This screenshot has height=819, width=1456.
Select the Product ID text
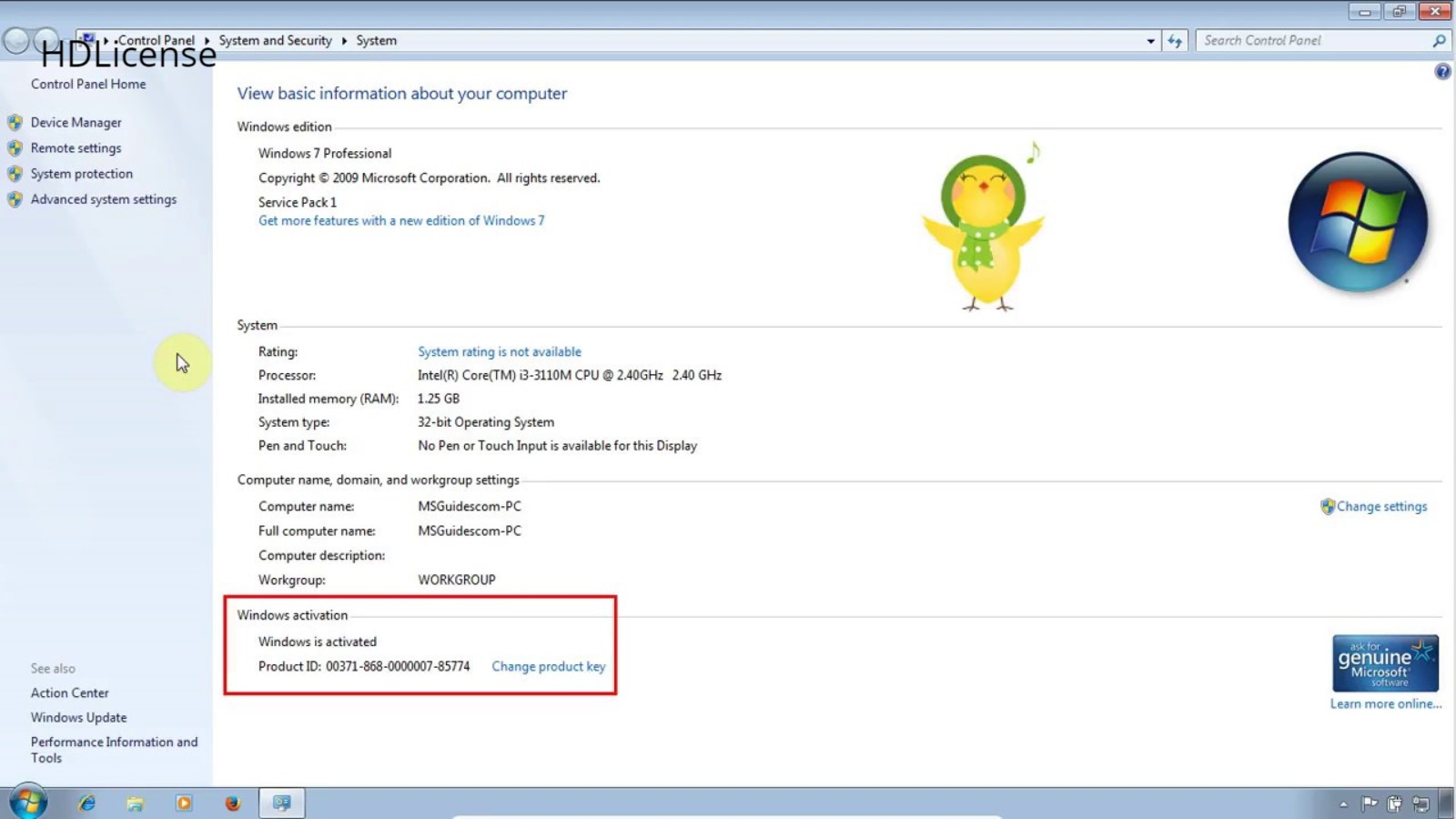point(364,666)
